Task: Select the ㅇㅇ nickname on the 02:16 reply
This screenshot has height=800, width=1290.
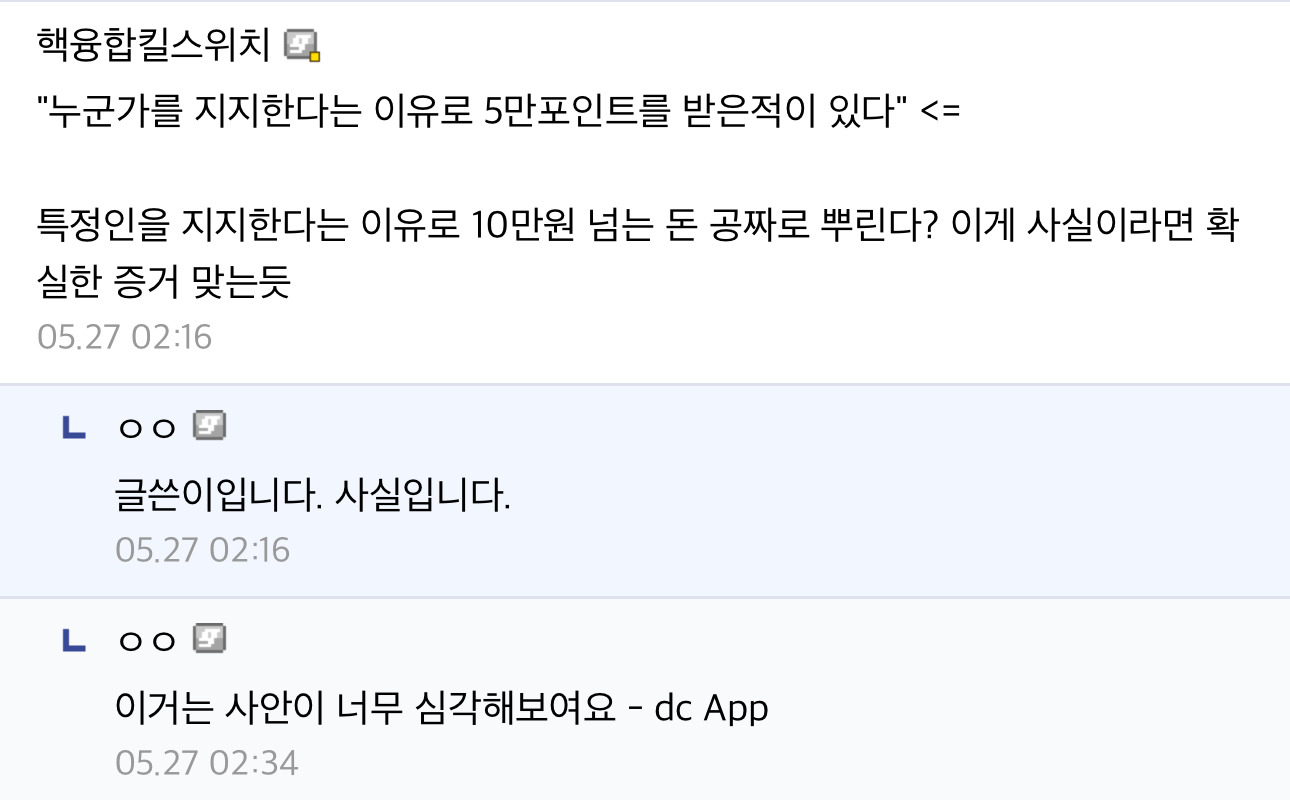Action: coord(147,429)
